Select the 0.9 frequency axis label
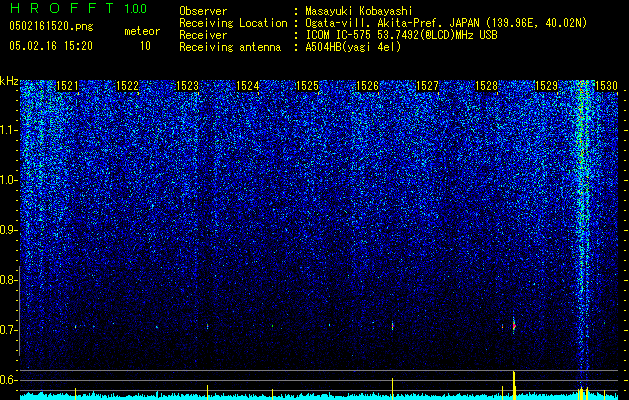 [x=8, y=230]
